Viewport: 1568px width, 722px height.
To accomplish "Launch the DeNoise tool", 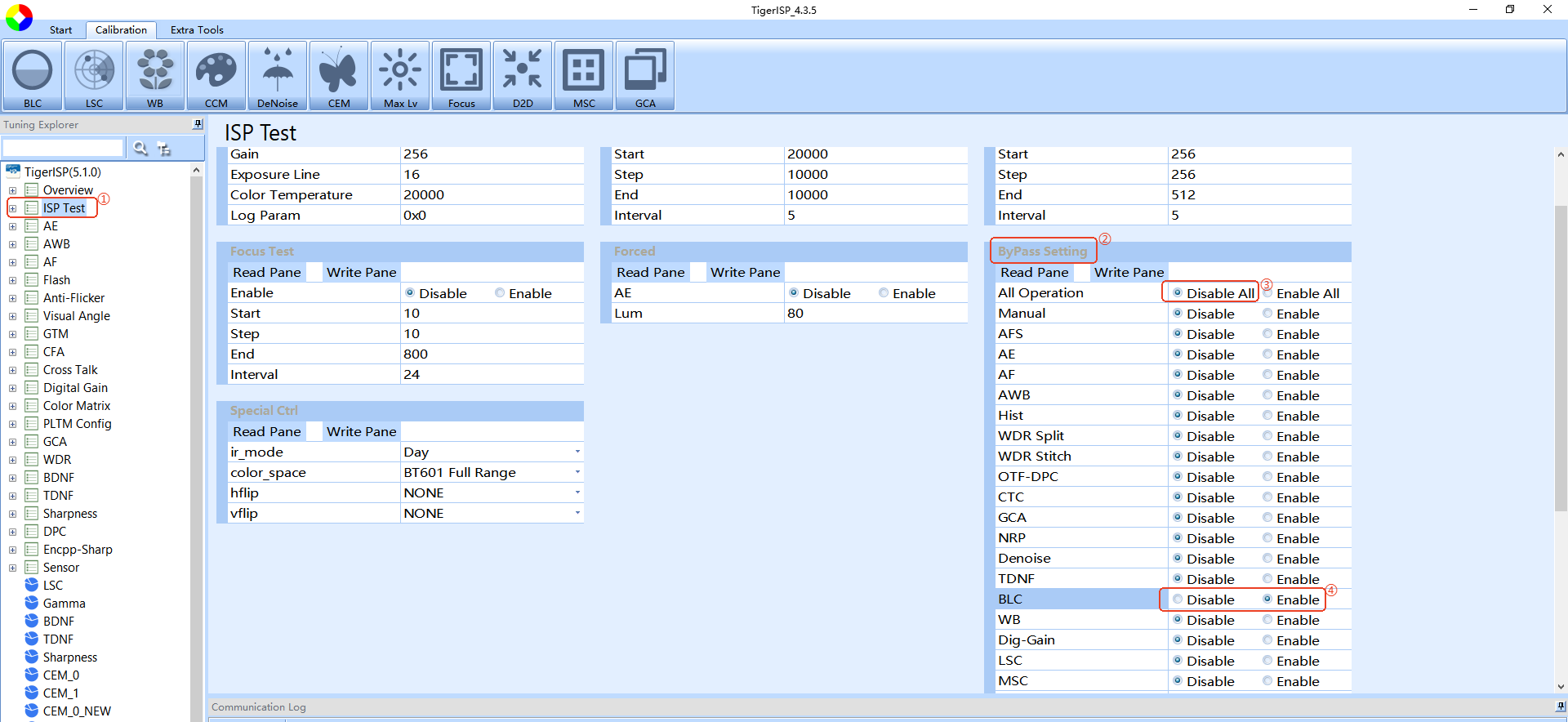I will click(278, 76).
